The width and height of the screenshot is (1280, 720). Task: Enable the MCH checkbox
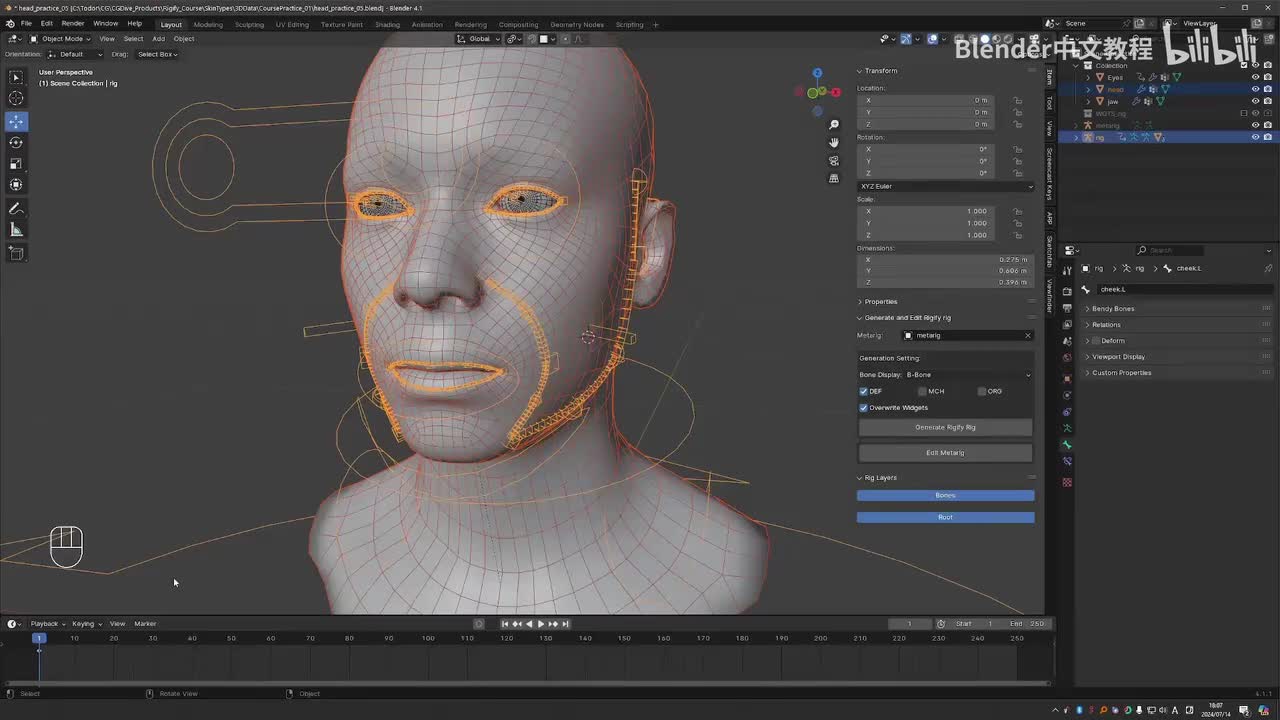923,391
